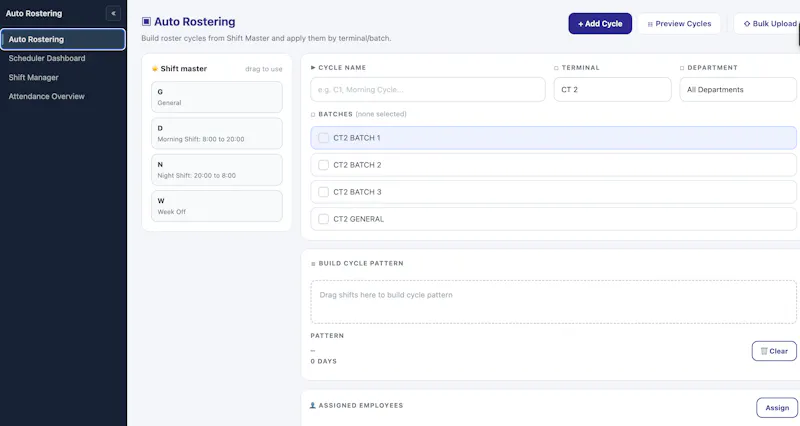Enable the CT2 GENERAL checkbox

pyautogui.click(x=323, y=219)
